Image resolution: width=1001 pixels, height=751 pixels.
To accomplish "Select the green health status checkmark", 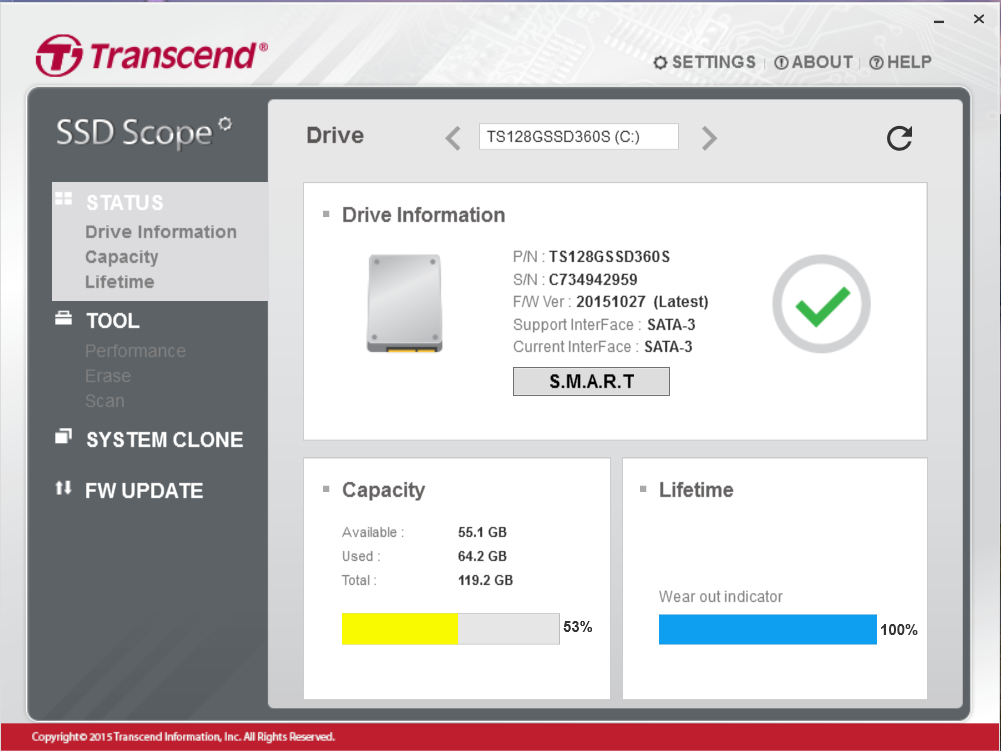I will pyautogui.click(x=820, y=303).
